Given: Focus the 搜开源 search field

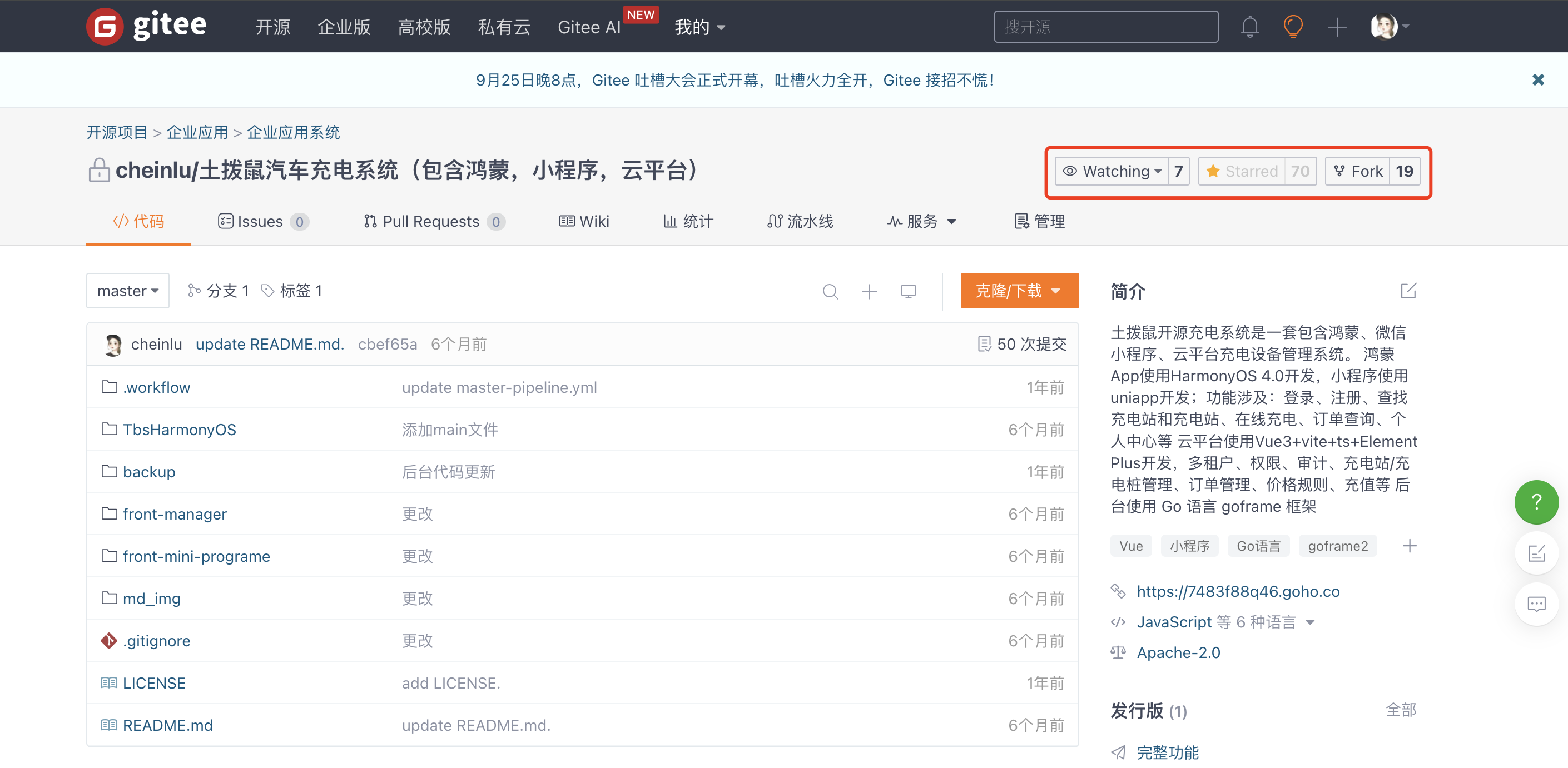Looking at the screenshot, I should pyautogui.click(x=1105, y=27).
